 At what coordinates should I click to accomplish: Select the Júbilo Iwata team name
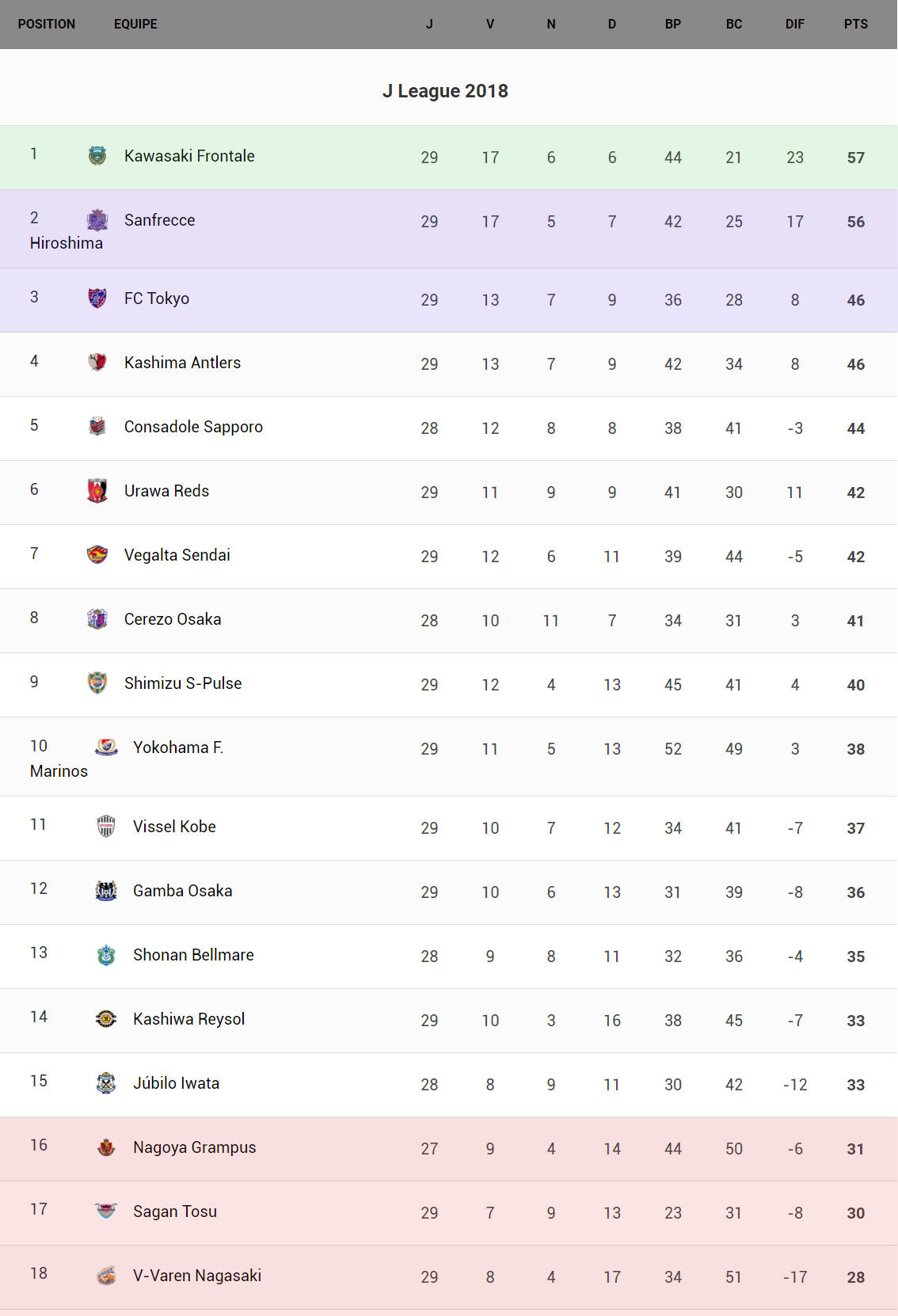pyautogui.click(x=176, y=1083)
